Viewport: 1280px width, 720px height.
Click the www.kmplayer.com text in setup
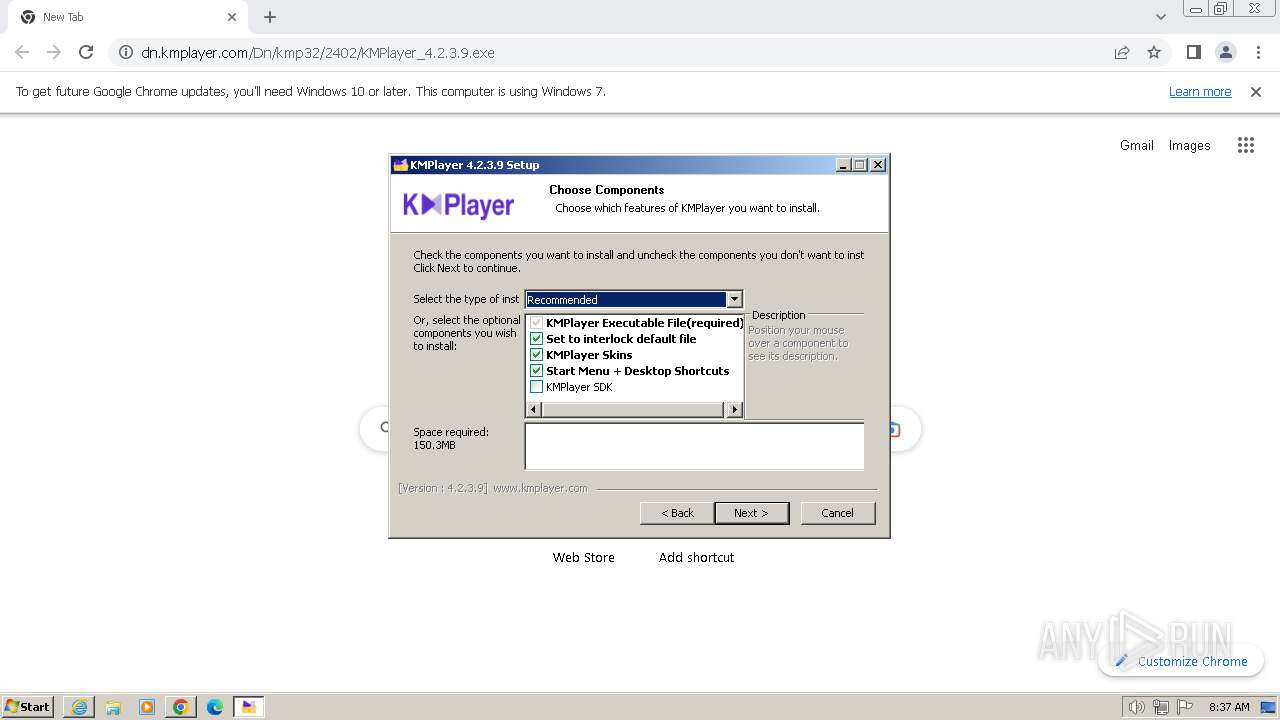point(540,488)
